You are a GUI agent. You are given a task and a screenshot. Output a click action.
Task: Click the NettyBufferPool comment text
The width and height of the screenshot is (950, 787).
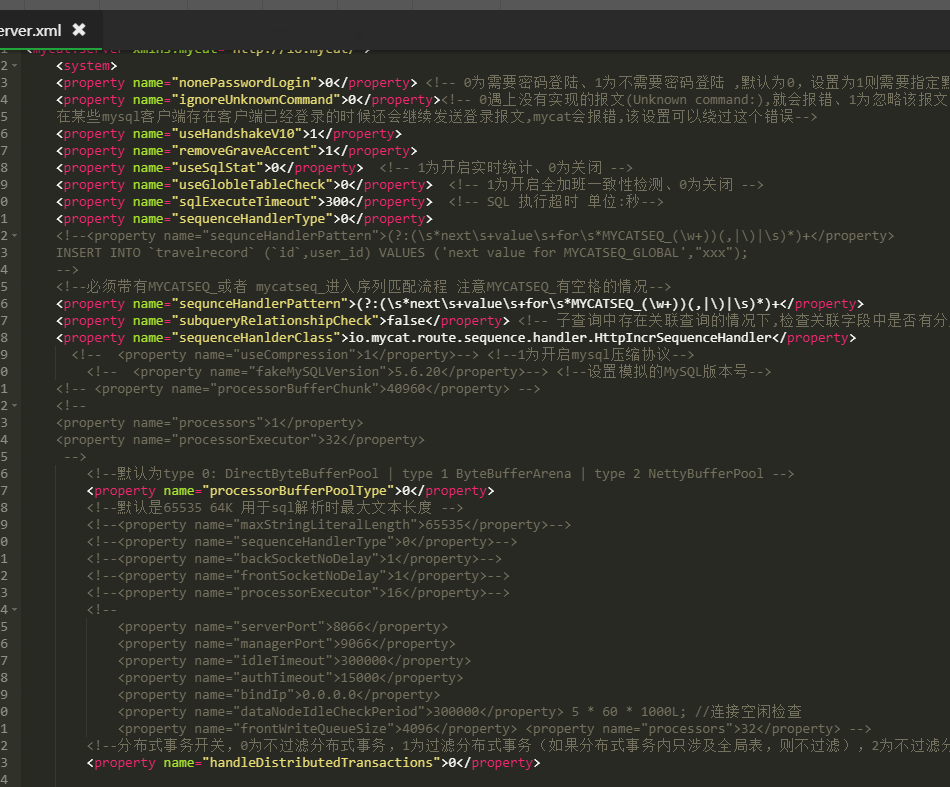point(705,473)
